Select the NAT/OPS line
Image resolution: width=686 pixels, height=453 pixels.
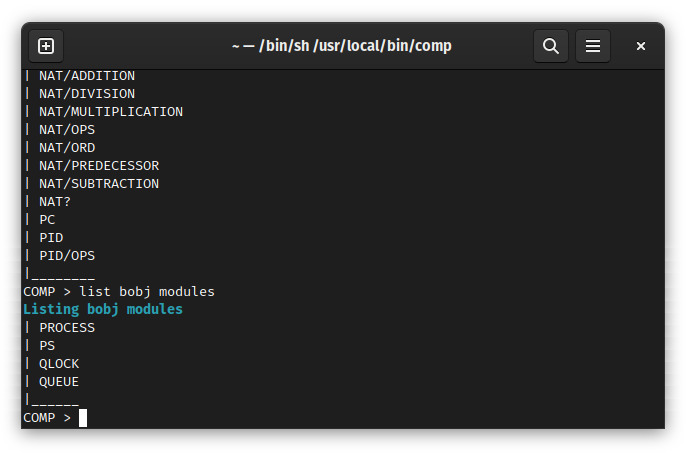pyautogui.click(x=67, y=130)
